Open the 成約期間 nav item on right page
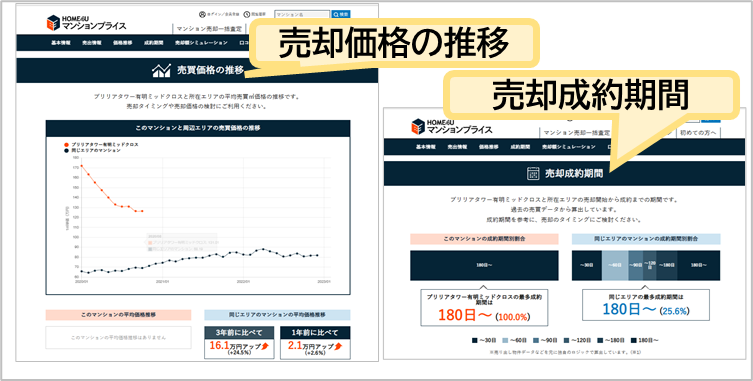Viewport: 753px width, 381px height. tap(520, 147)
